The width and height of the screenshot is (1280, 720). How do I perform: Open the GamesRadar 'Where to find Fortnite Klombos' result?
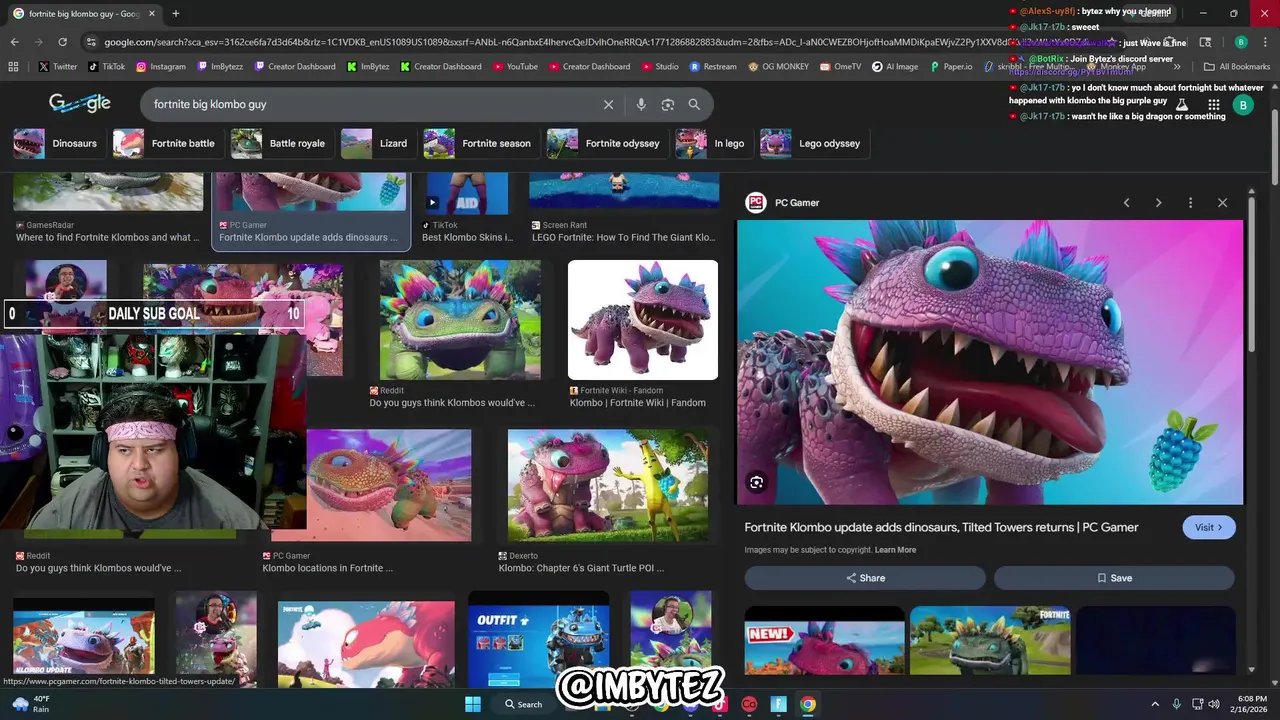108,237
